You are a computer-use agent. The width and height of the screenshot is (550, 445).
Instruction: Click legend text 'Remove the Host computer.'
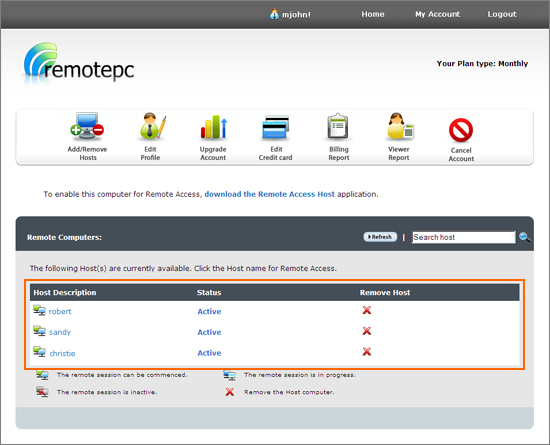point(289,392)
